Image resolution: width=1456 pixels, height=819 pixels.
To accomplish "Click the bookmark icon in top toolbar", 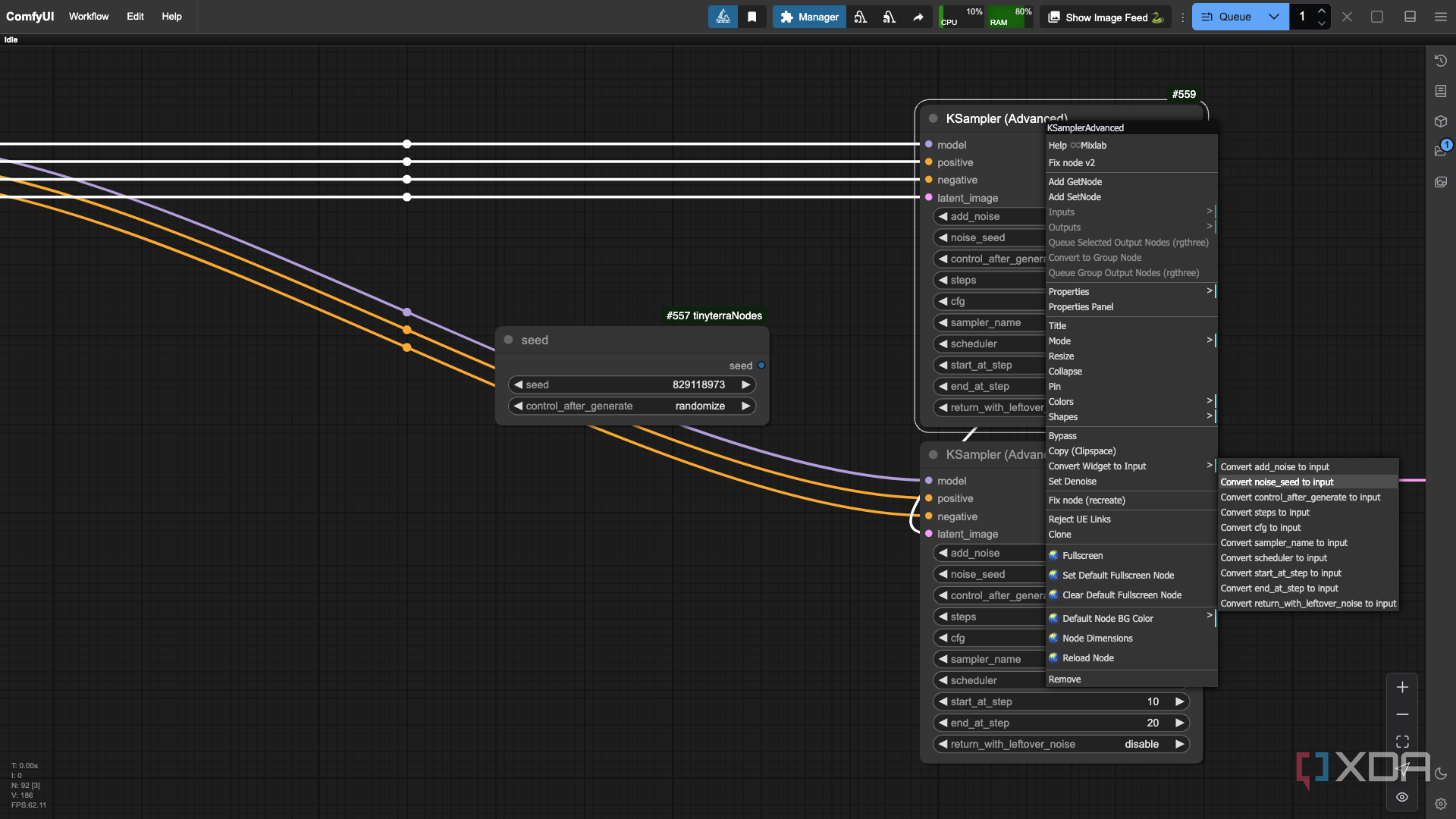I will coord(752,17).
